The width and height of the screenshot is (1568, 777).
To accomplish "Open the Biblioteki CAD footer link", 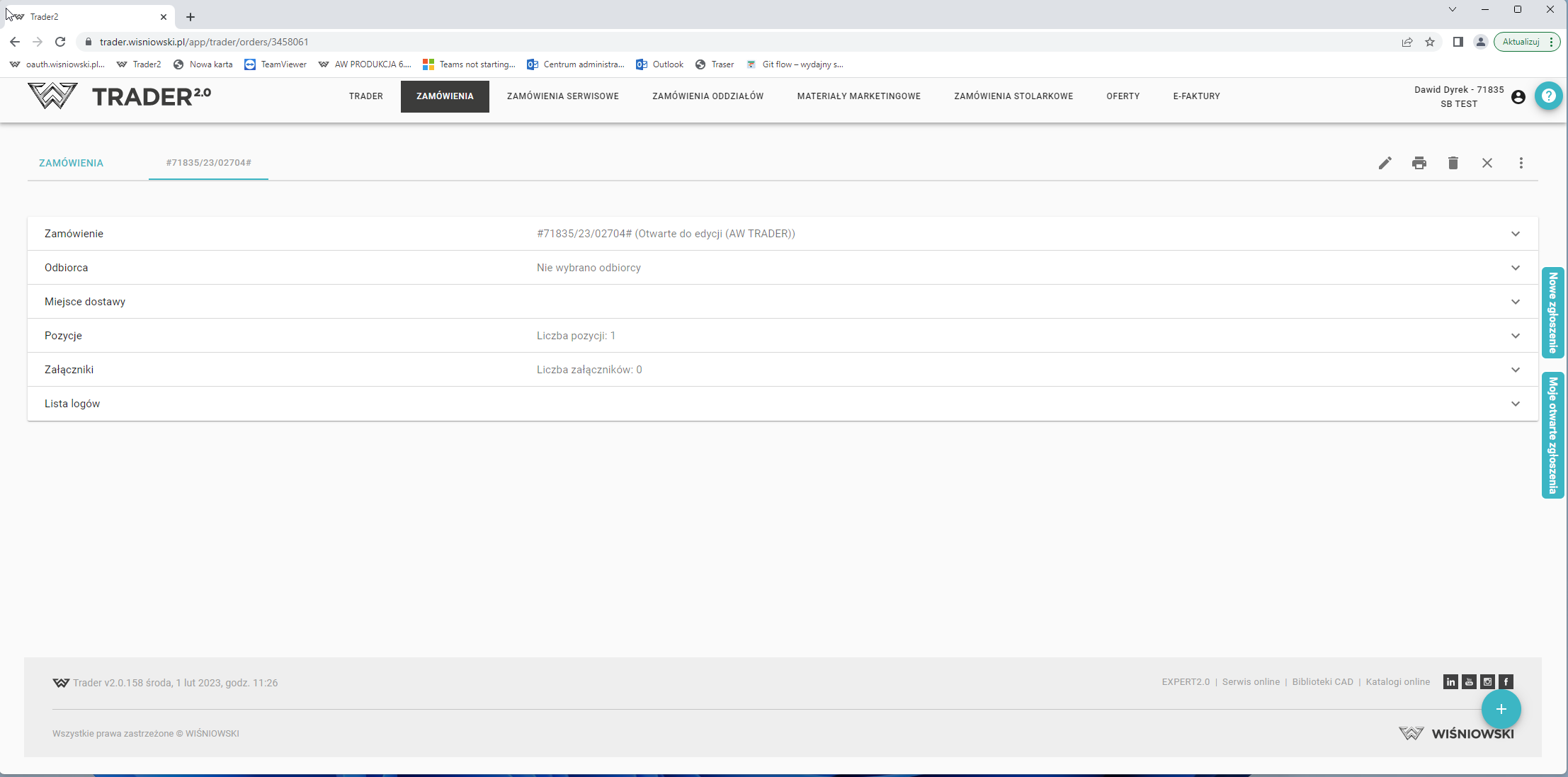I will coord(1322,682).
